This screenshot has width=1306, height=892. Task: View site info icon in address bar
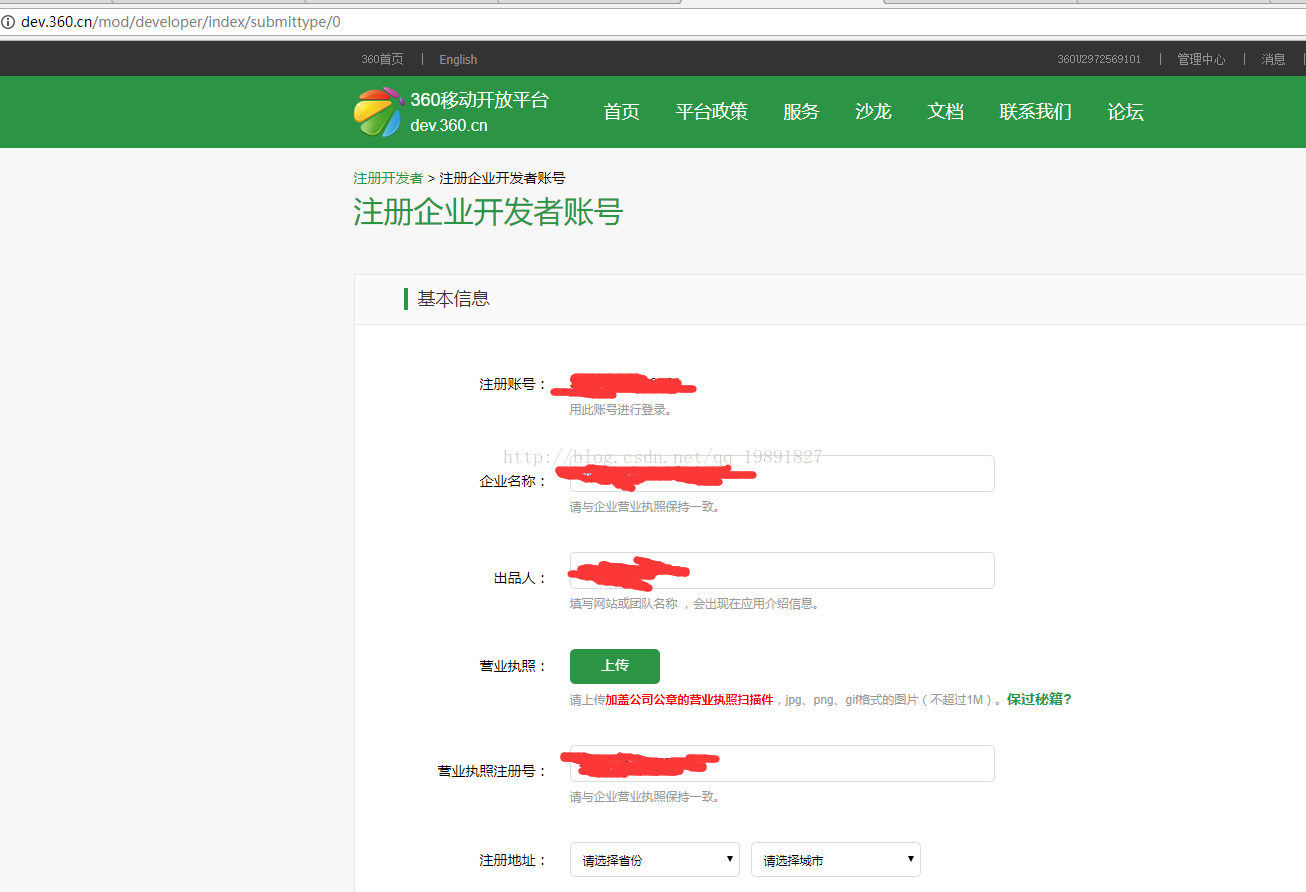[8, 22]
